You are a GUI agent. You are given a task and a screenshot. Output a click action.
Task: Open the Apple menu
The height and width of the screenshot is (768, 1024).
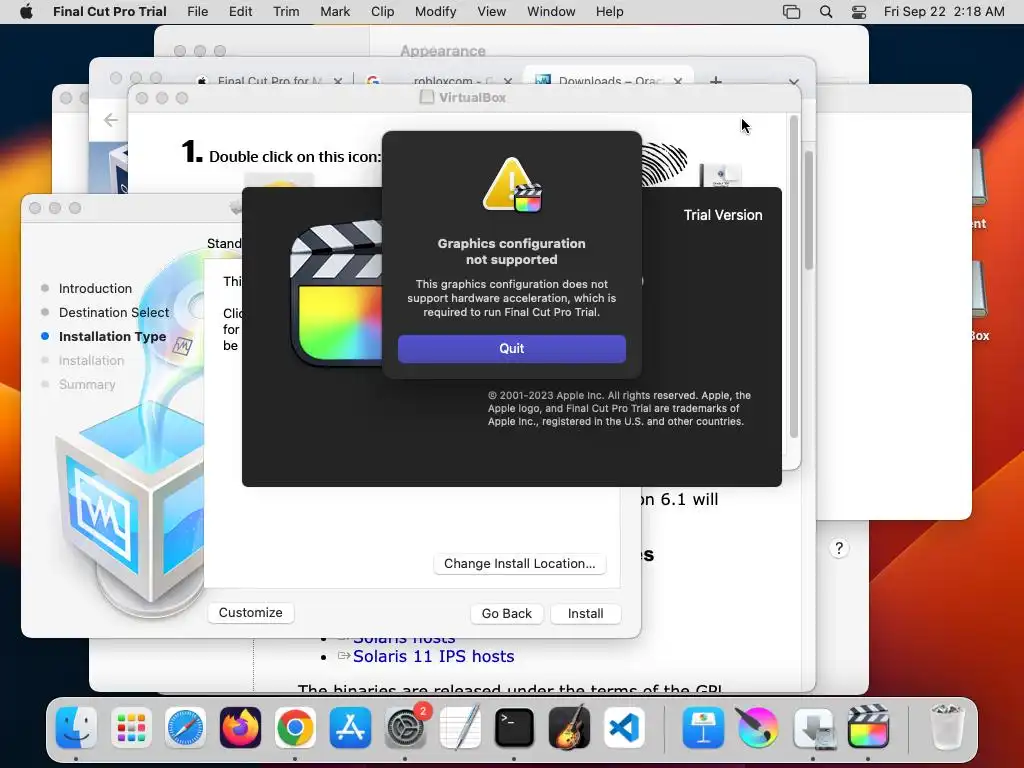click(x=26, y=12)
